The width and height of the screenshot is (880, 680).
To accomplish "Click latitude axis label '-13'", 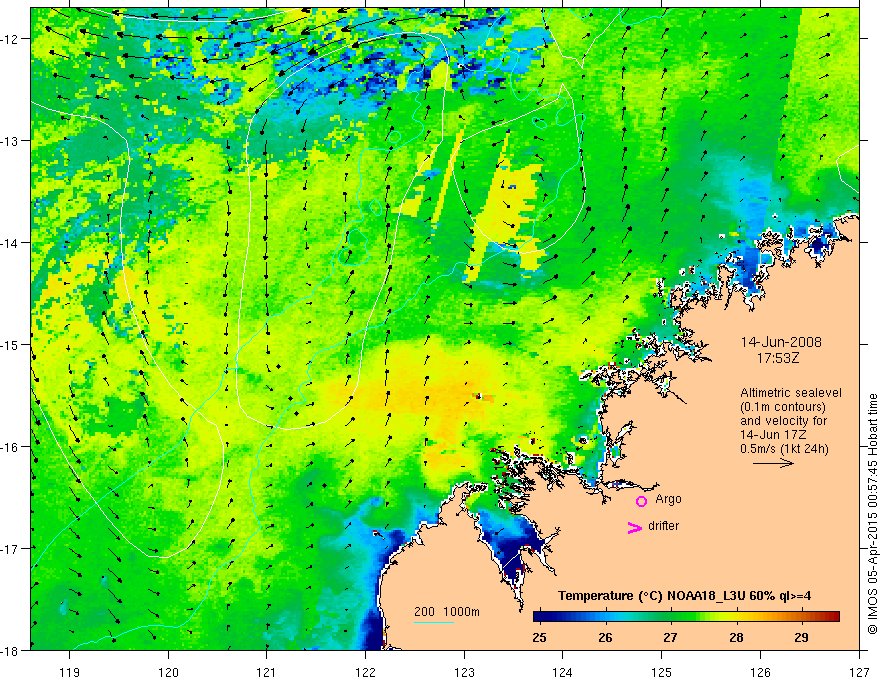I will [10, 140].
